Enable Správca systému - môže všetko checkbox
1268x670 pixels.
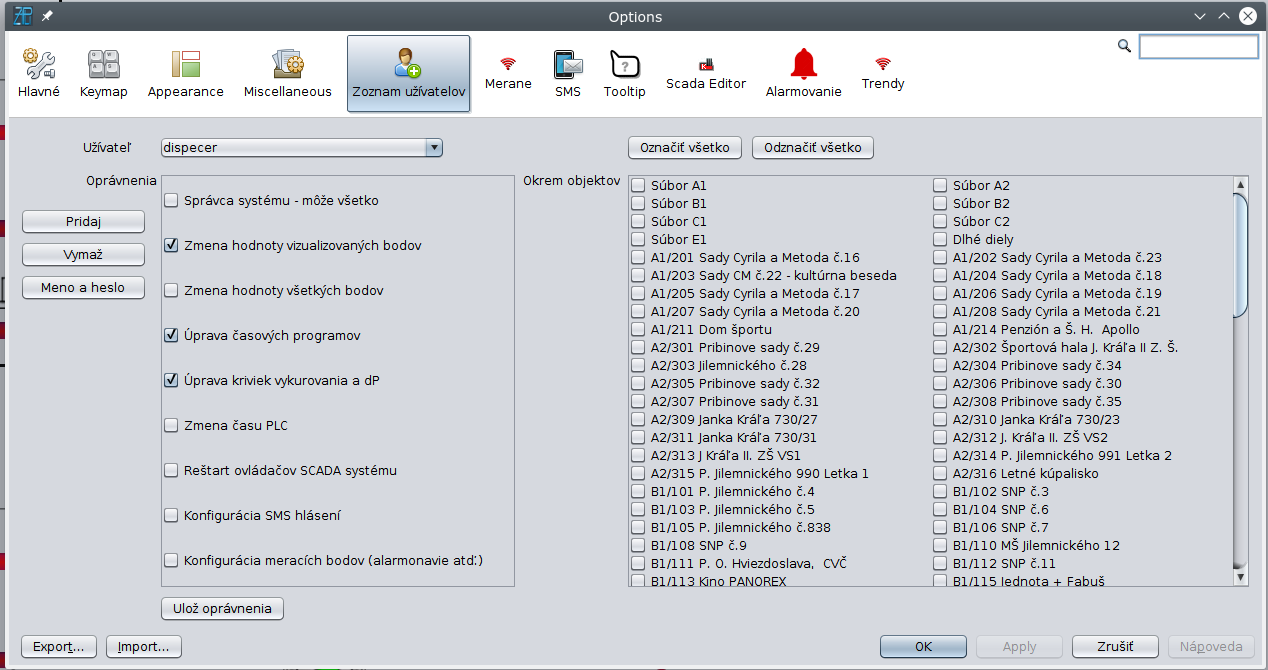[172, 201]
